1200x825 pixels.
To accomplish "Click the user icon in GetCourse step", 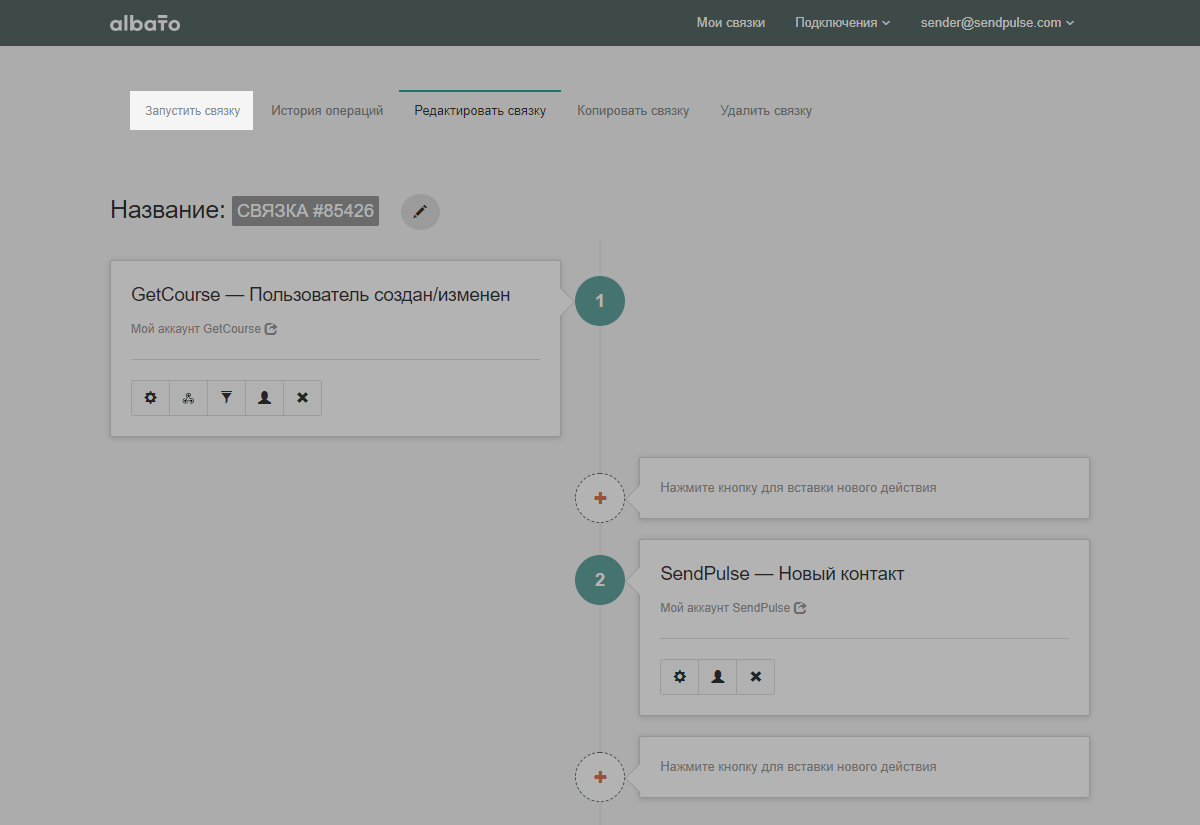I will click(264, 398).
